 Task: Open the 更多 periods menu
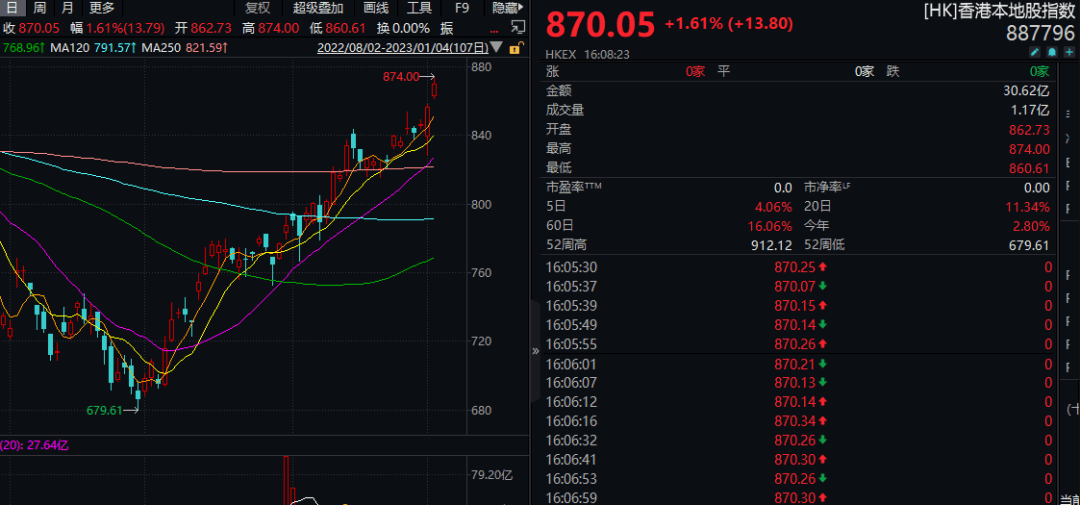click(102, 8)
